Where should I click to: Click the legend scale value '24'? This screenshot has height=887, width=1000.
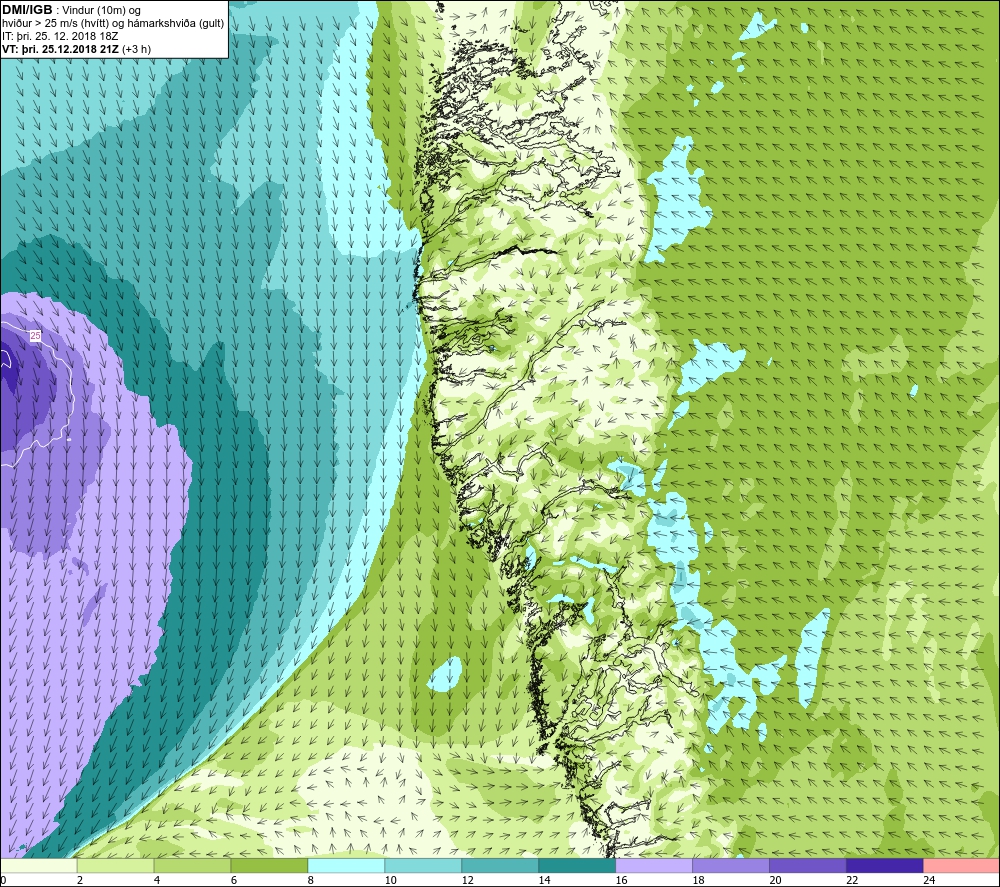[x=929, y=880]
